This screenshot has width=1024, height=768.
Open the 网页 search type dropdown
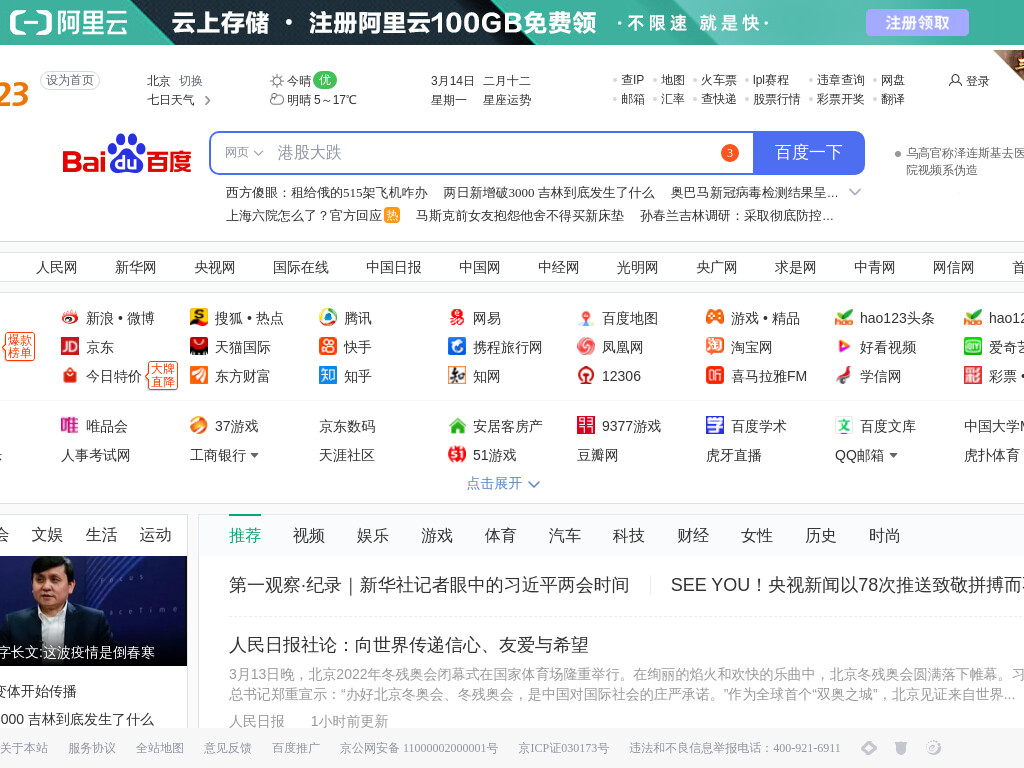tap(244, 153)
